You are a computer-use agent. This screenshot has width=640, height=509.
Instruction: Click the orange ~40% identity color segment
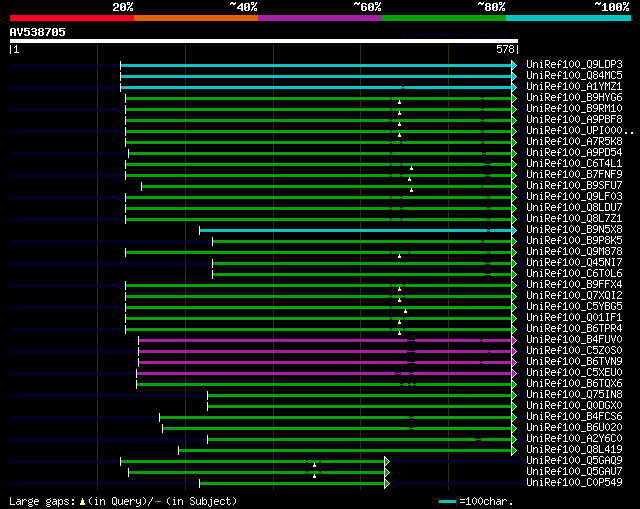coord(196,18)
